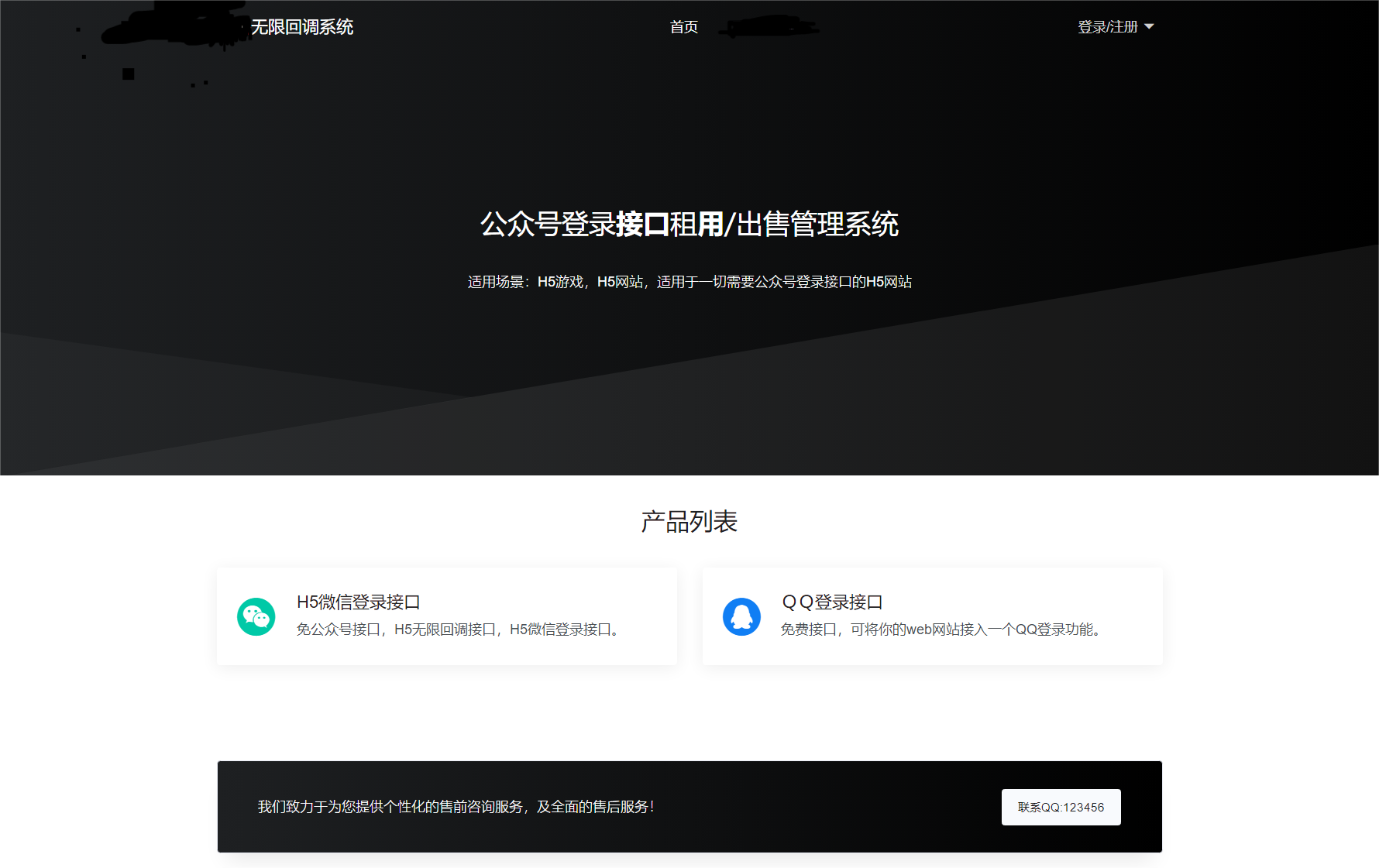Select 首页 in the navigation bar
This screenshot has height=868, width=1379.
tap(683, 27)
